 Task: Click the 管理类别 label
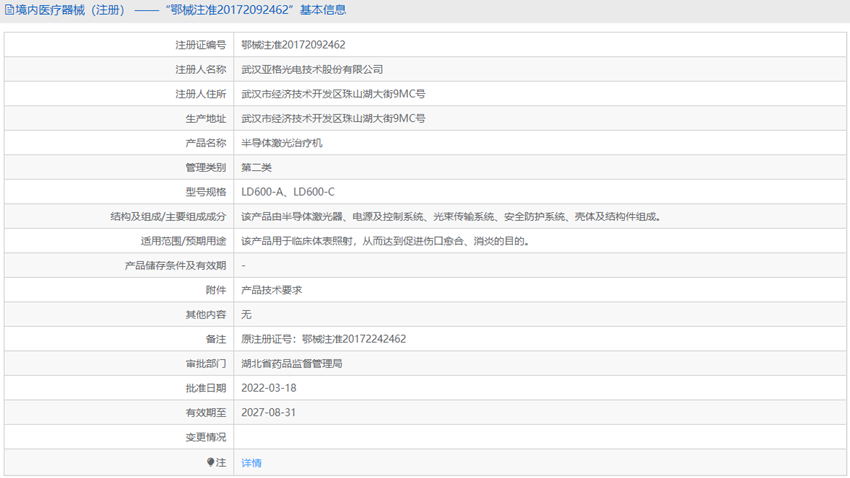tap(205, 167)
